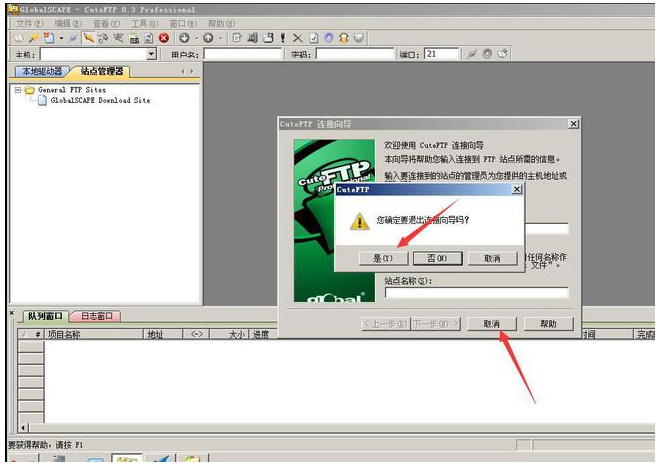Image resolution: width=666 pixels, height=466 pixels.
Task: Open the host address dropdown
Action: (x=152, y=54)
